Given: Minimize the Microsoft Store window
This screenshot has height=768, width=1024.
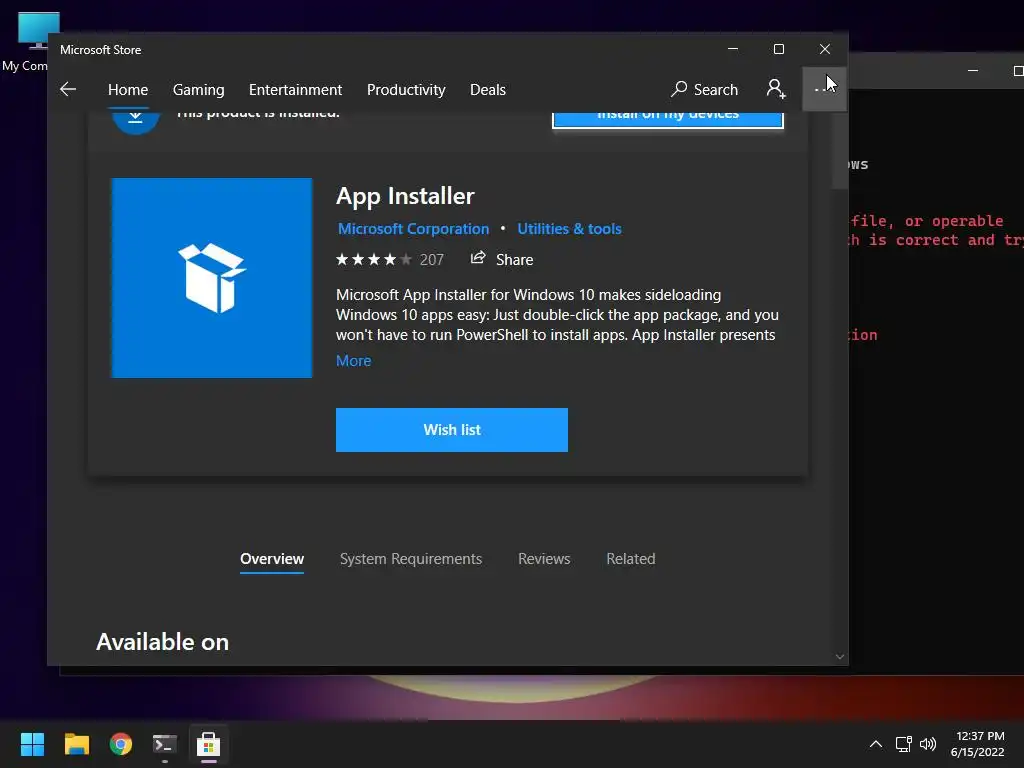Looking at the screenshot, I should [x=733, y=49].
